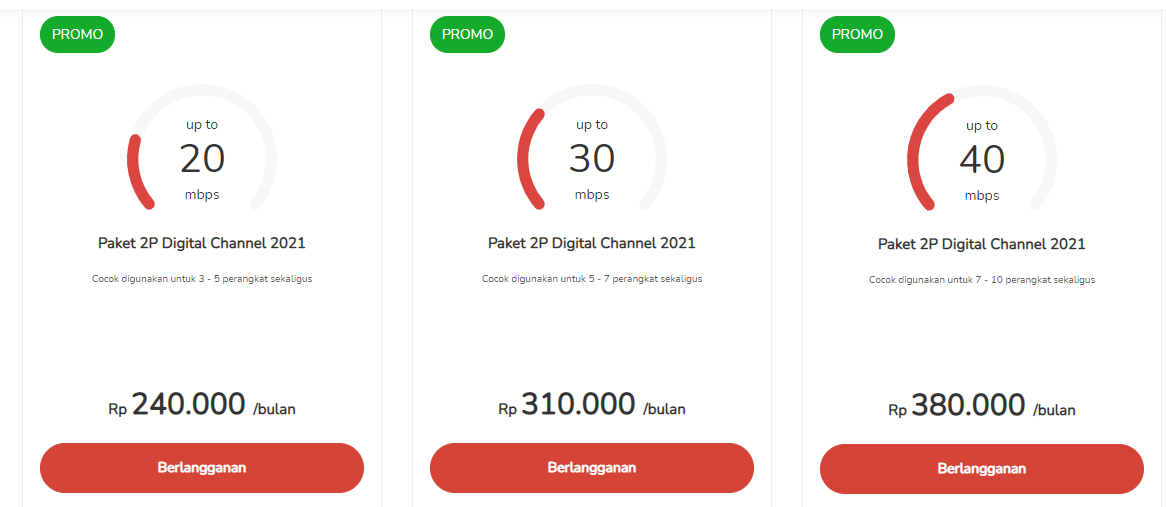Click the PROMO badge on the 40 mbps card
The height and width of the screenshot is (507, 1166).
click(x=857, y=34)
